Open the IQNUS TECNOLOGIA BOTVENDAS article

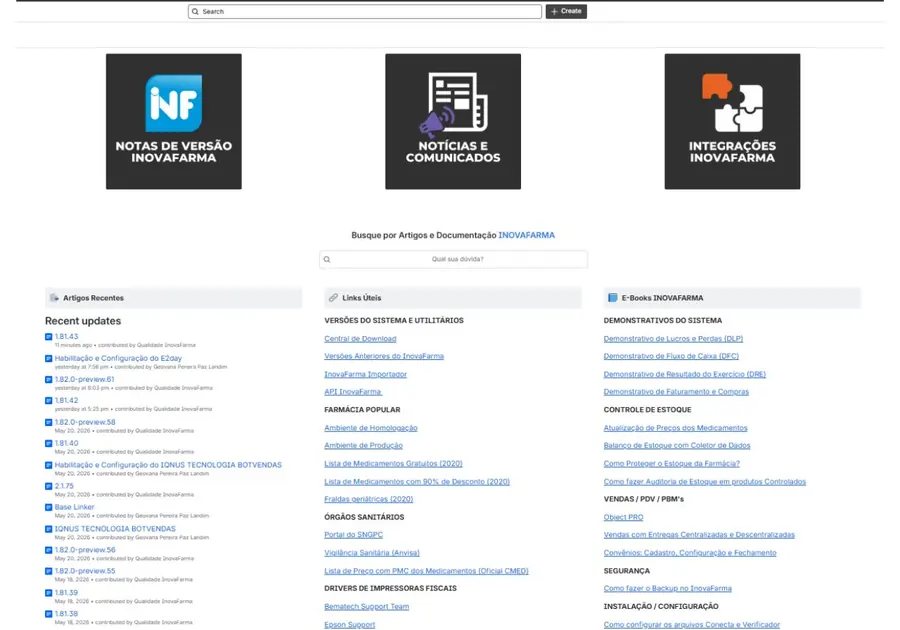[115, 529]
